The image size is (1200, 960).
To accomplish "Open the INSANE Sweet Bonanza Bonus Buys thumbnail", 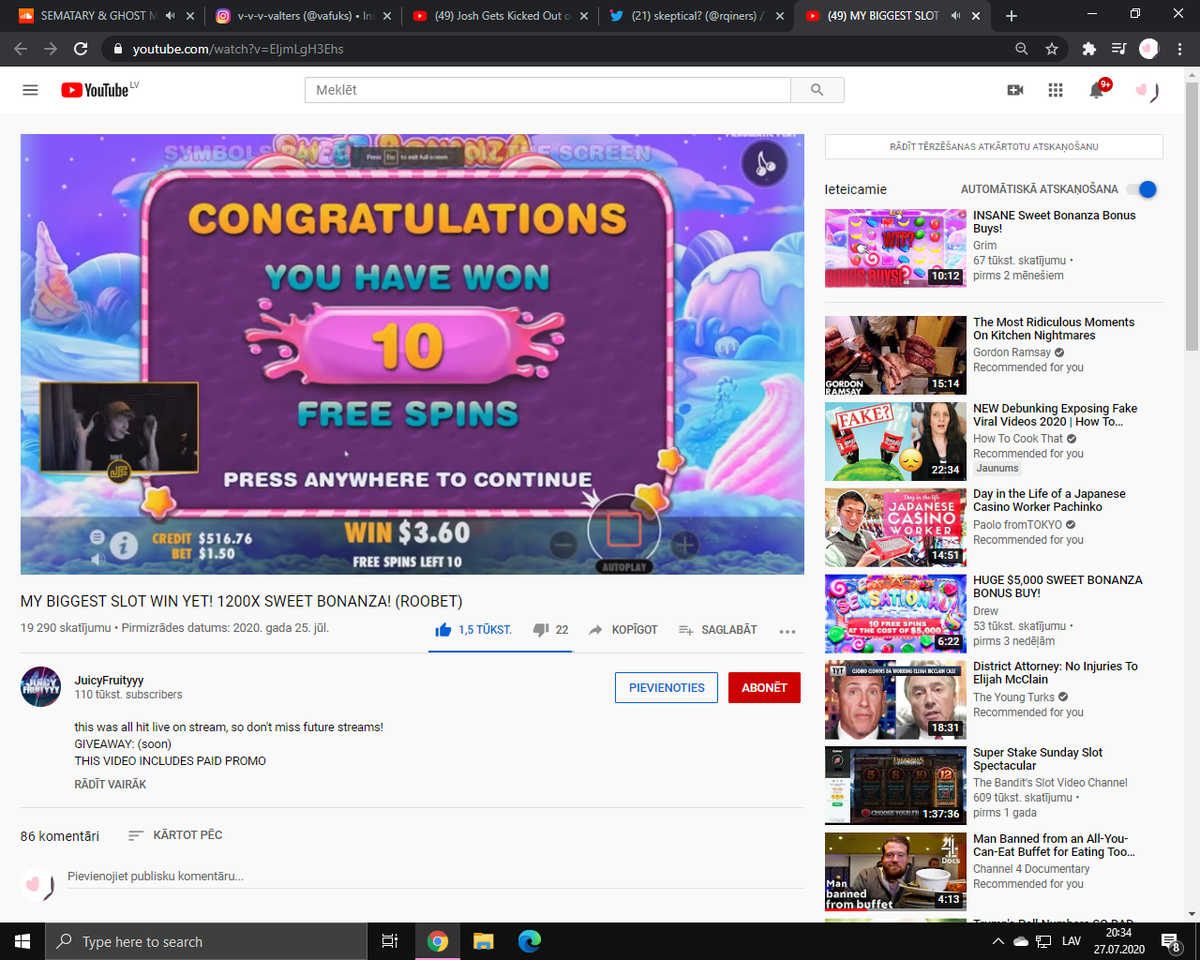I will [895, 248].
